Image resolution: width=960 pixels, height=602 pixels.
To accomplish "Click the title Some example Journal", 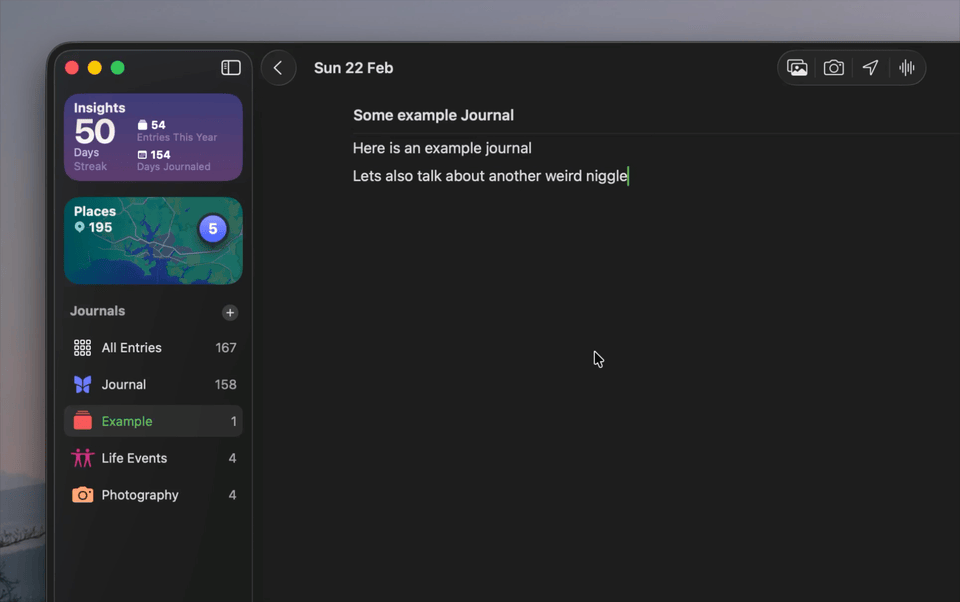I will coord(433,115).
